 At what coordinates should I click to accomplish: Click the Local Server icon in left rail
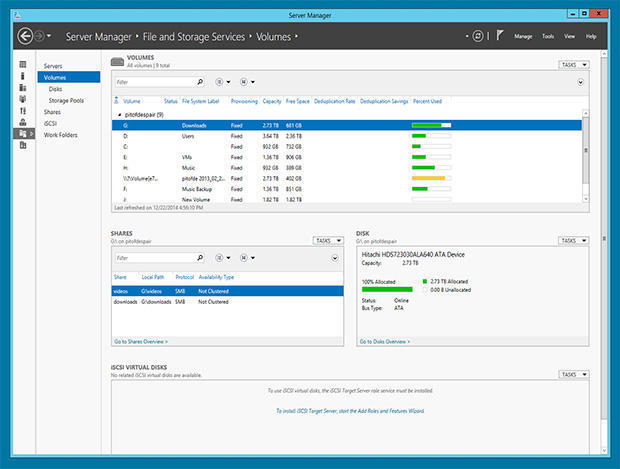22,76
